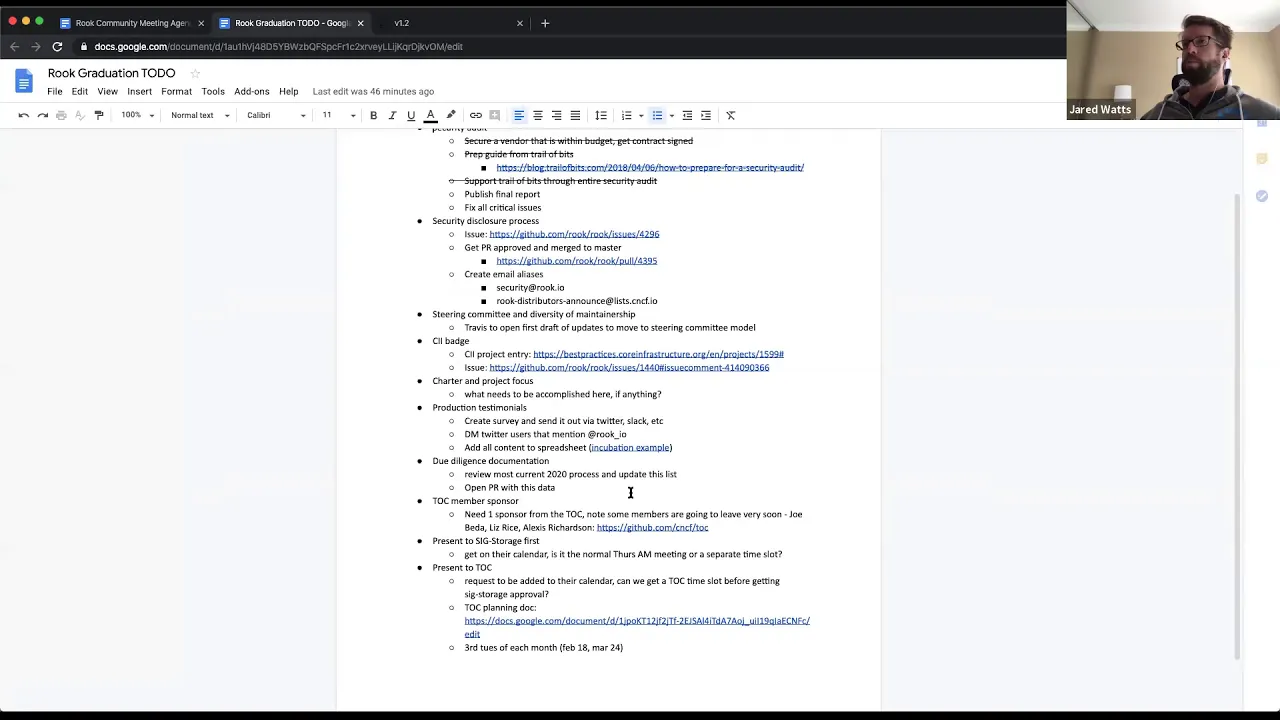Justify the text alignment

tap(575, 115)
